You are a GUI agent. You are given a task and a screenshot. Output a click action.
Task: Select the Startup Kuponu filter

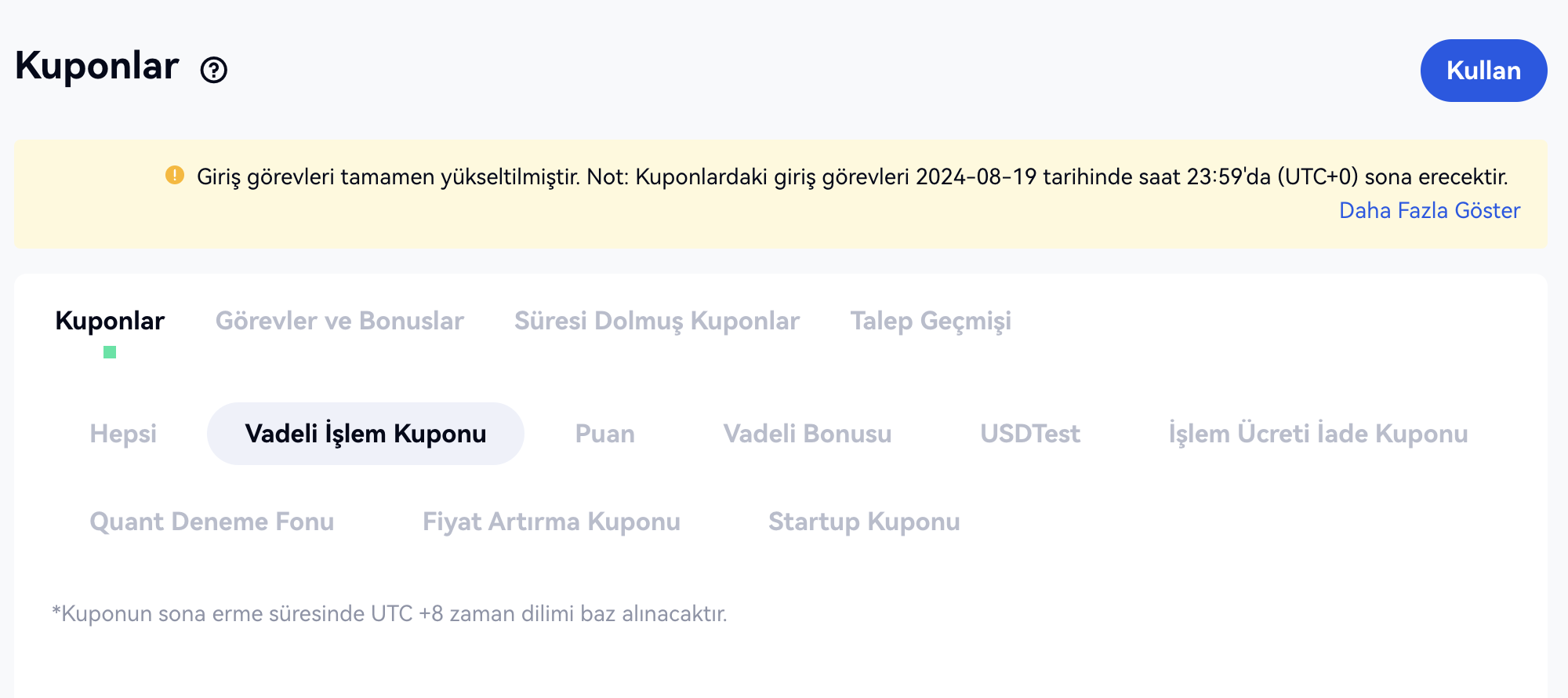(864, 522)
